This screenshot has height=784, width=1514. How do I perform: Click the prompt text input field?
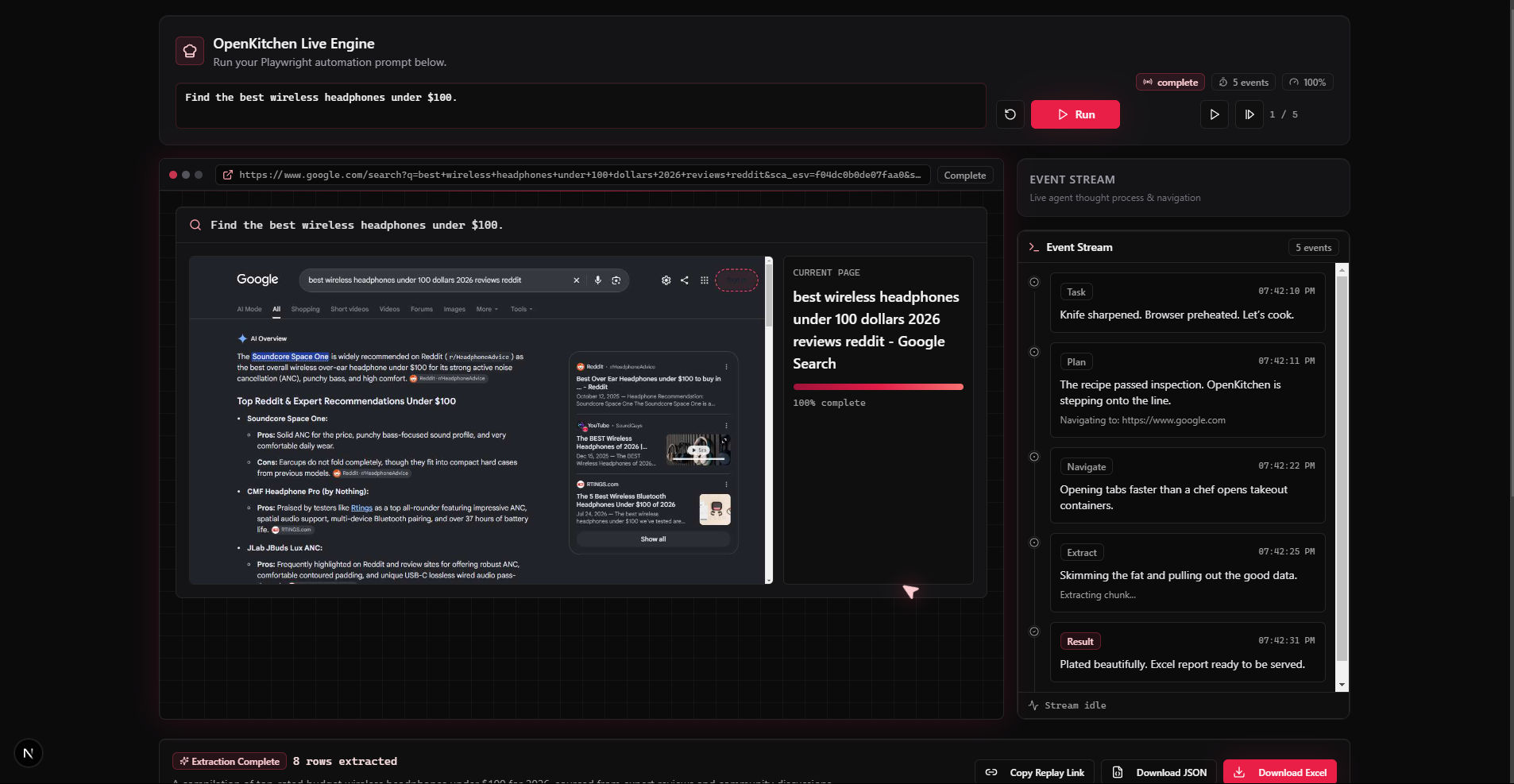581,106
